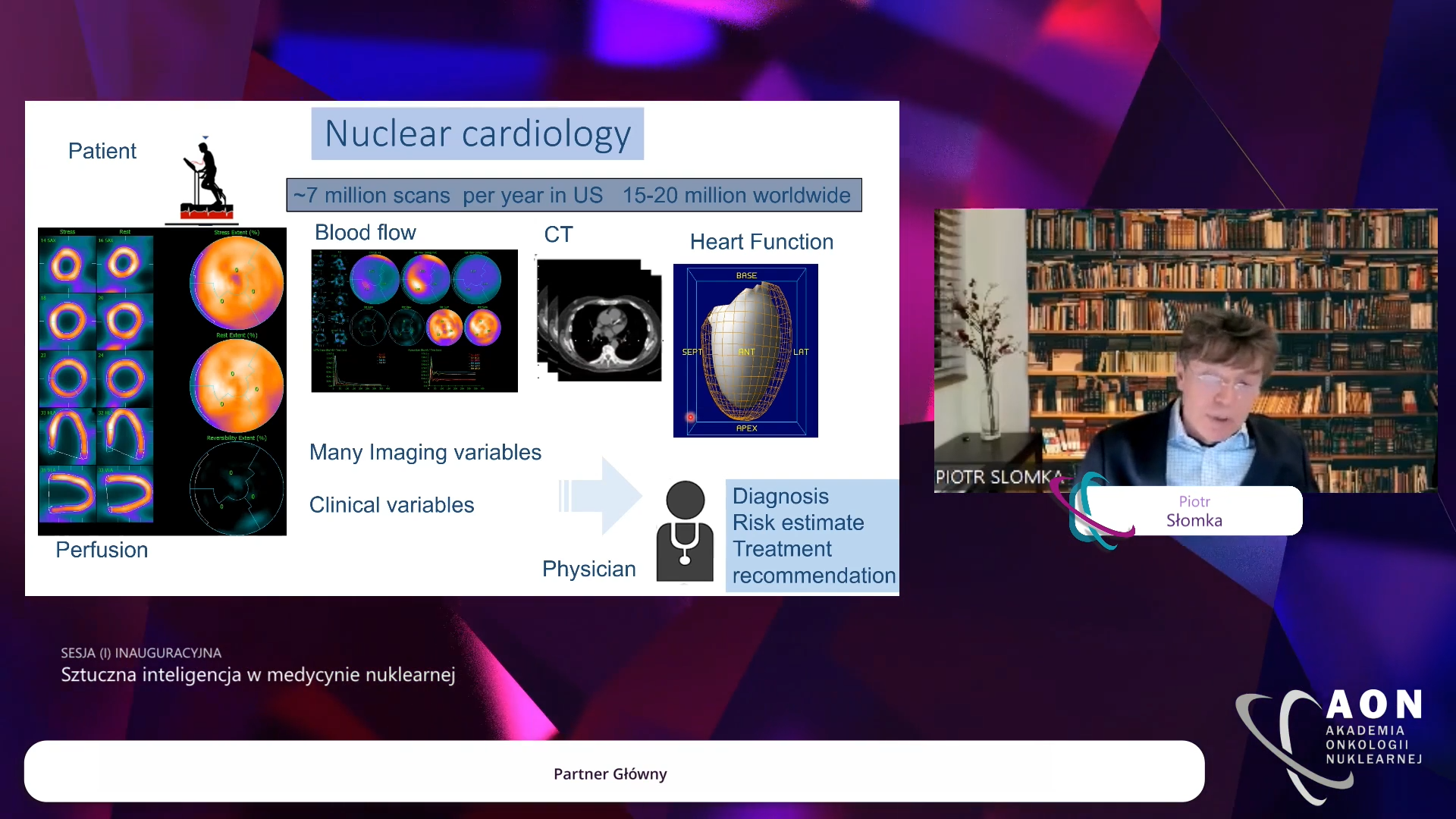Screen dimensions: 1456x819
Task: Click the 'Physician' label
Action: pyautogui.click(x=589, y=570)
